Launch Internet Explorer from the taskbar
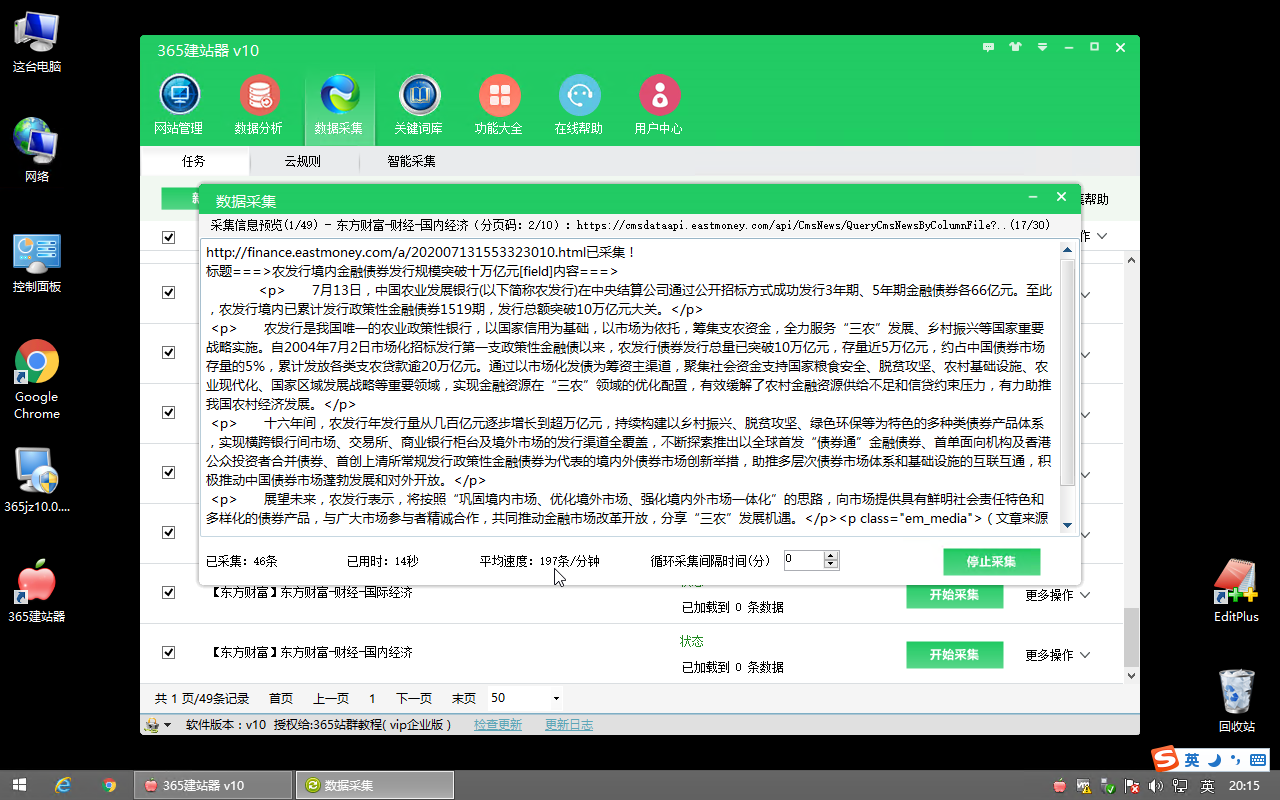The width and height of the screenshot is (1280, 800). click(64, 785)
